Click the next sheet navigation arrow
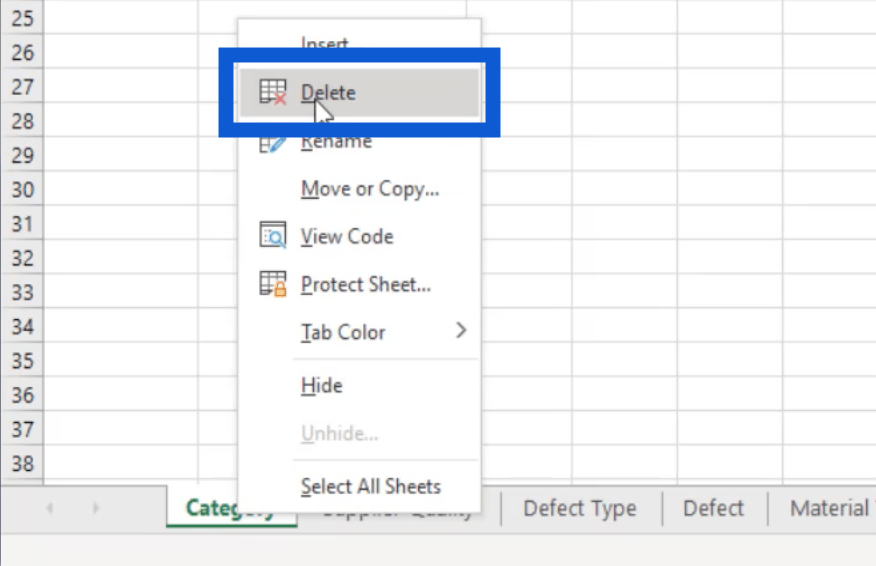Viewport: 876px width, 566px height. [96, 508]
